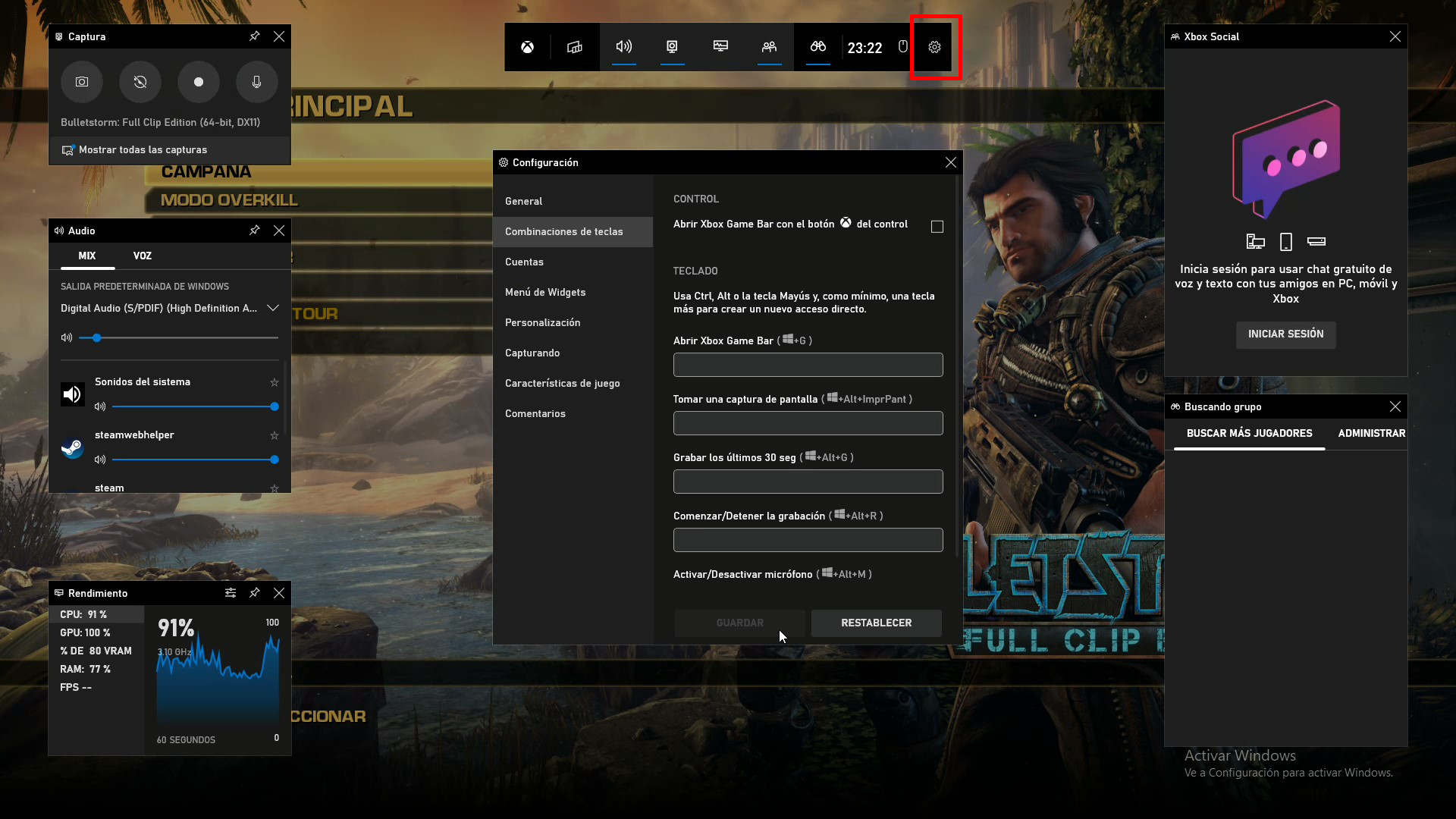1456x819 pixels.
Task: Enable opening Game Bar with controller button
Action: pyautogui.click(x=937, y=227)
